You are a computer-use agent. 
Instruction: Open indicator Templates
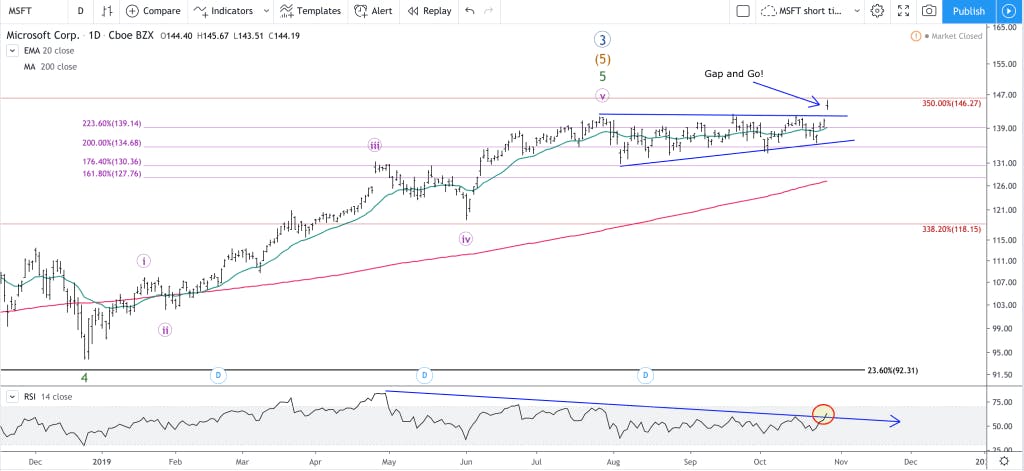pyautogui.click(x=311, y=11)
